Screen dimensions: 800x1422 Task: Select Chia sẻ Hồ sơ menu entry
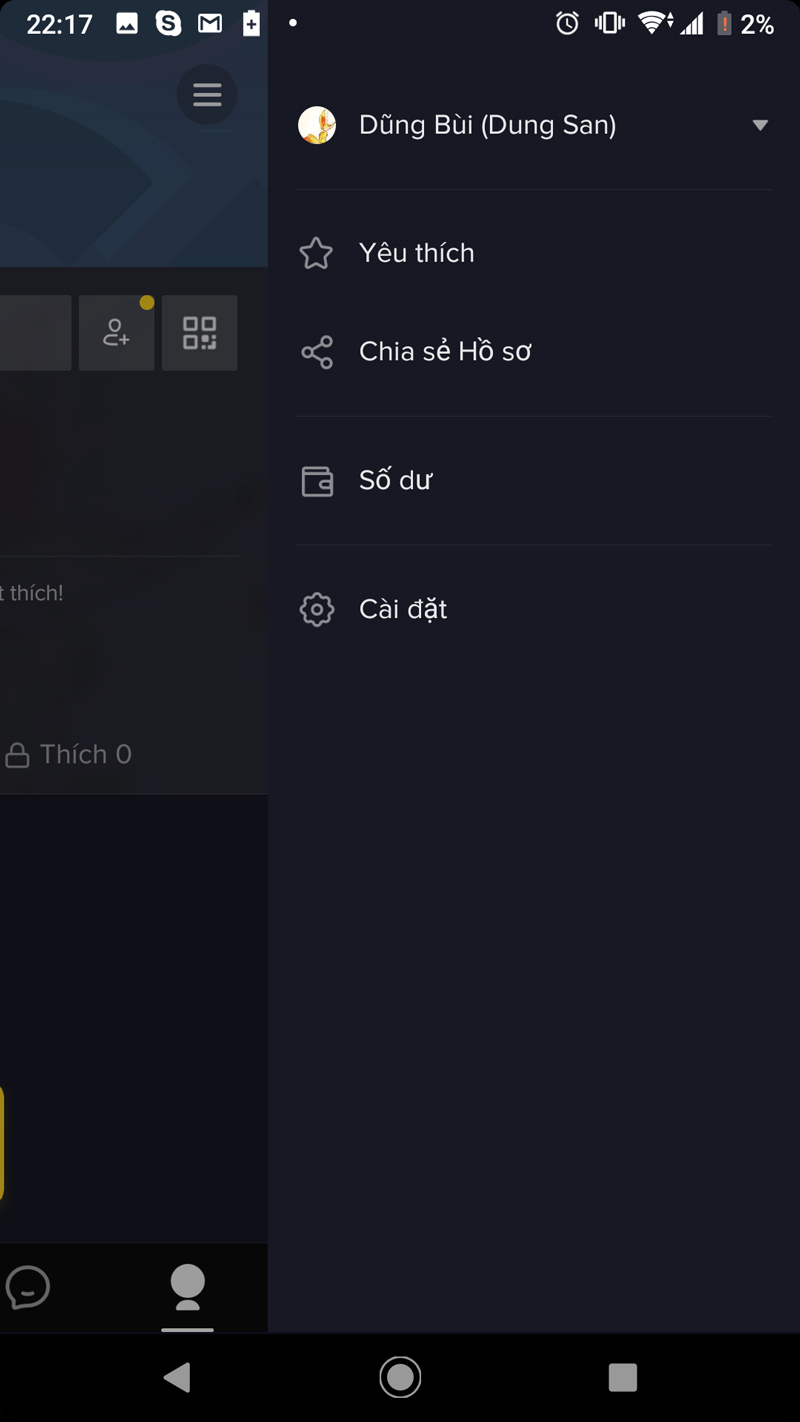(x=534, y=352)
